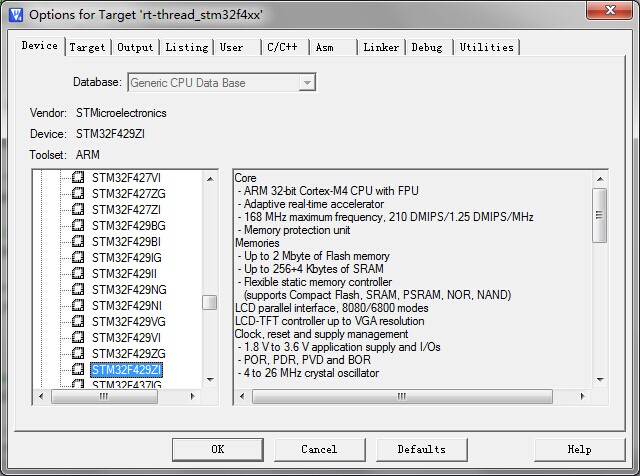Click description pane horizontal scroll thumb
The height and width of the screenshot is (476, 640).
coord(402,396)
